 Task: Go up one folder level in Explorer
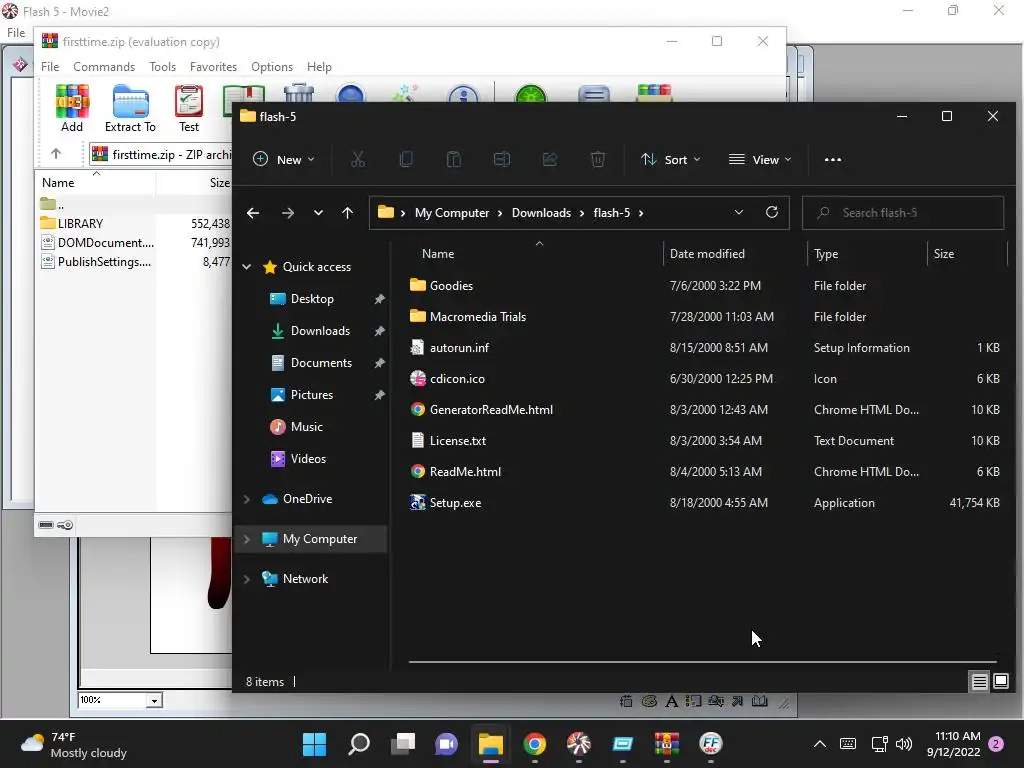[347, 213]
